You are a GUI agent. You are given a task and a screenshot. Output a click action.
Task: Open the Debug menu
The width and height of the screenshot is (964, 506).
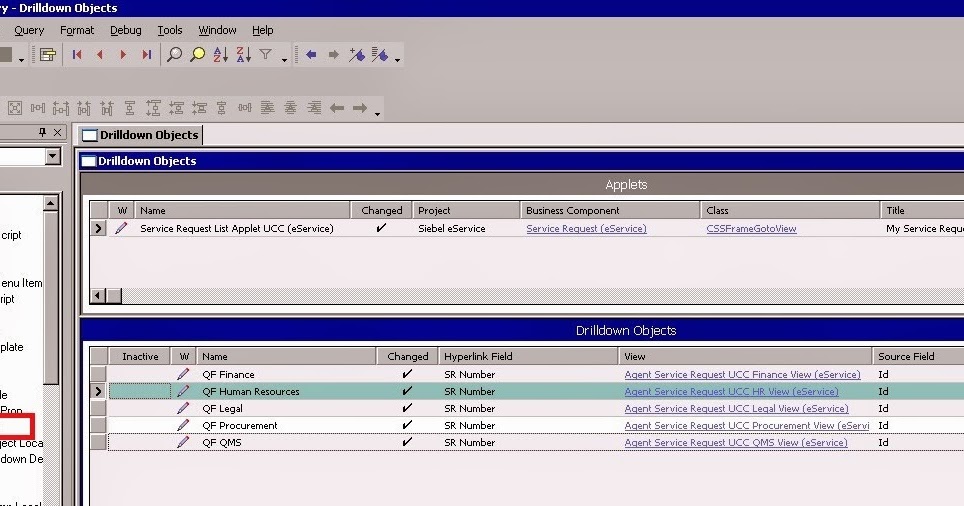[125, 30]
